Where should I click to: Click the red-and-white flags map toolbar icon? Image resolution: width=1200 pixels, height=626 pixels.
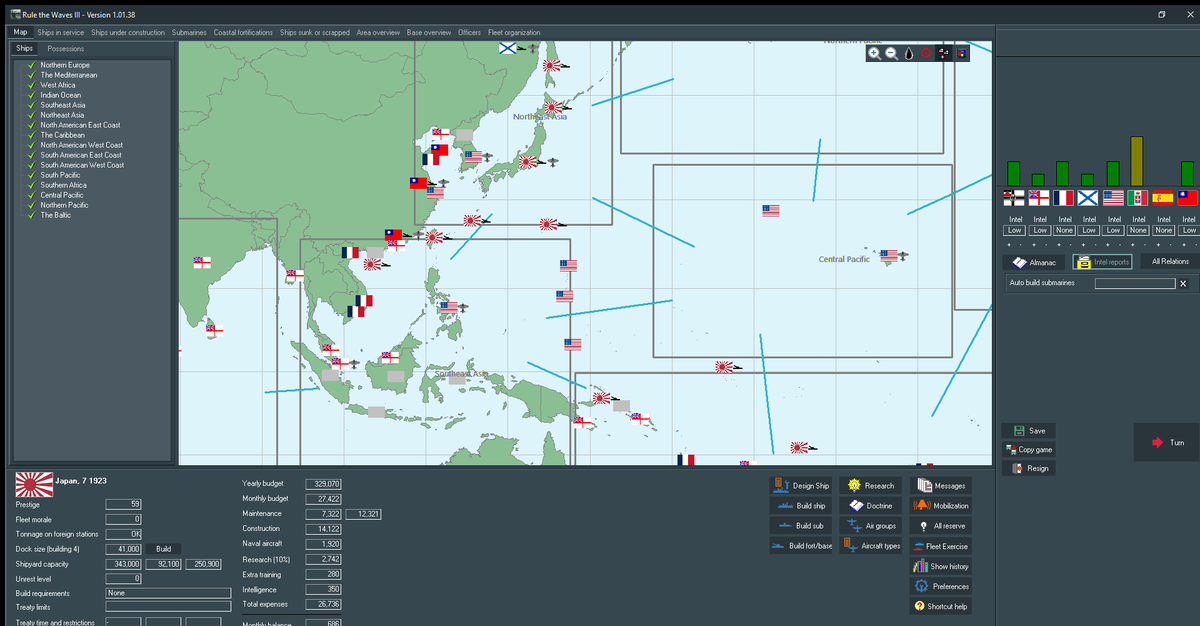[x=944, y=53]
